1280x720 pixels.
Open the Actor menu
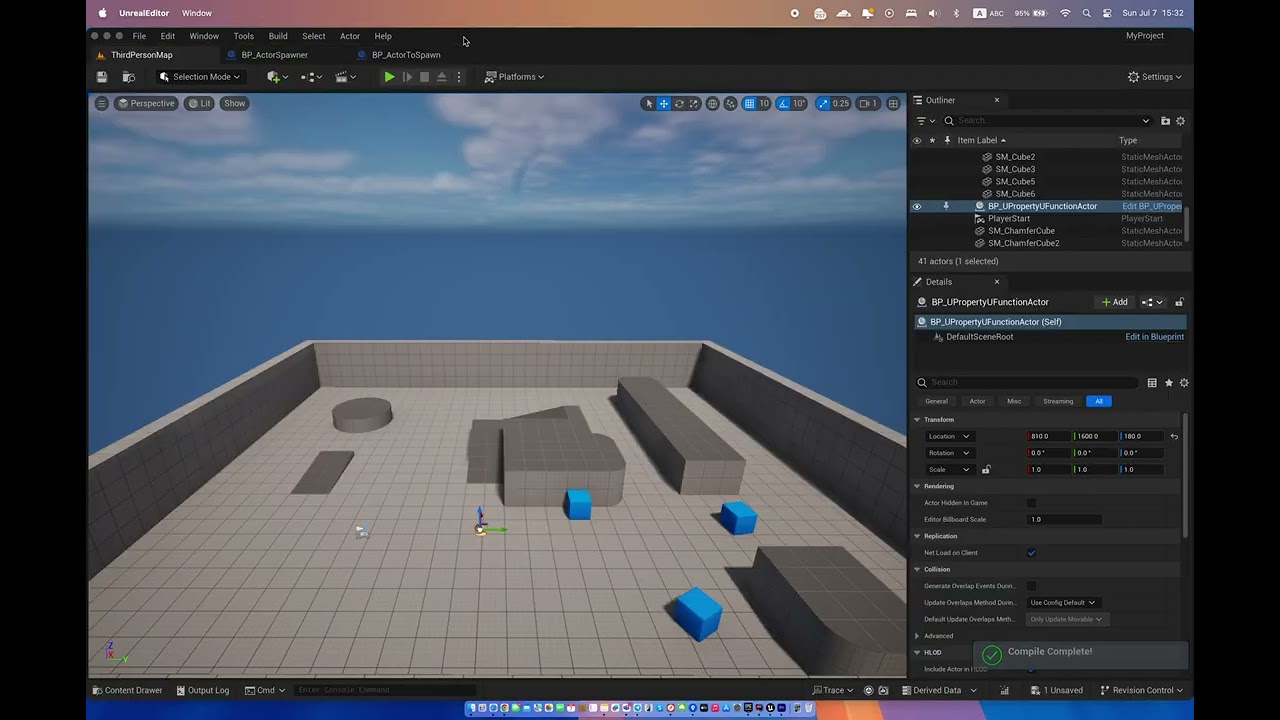tap(350, 36)
